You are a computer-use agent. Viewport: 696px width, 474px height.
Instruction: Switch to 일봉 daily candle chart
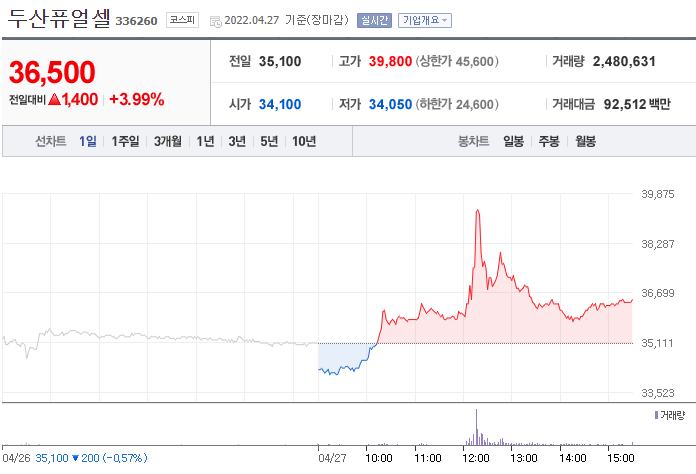513,141
